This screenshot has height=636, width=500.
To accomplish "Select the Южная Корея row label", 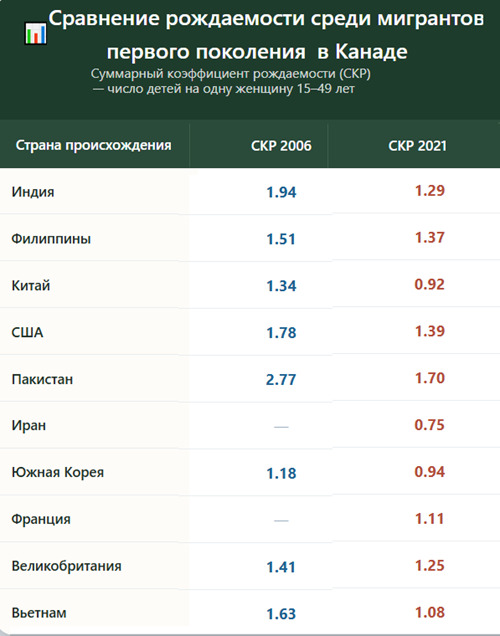I will pos(58,472).
